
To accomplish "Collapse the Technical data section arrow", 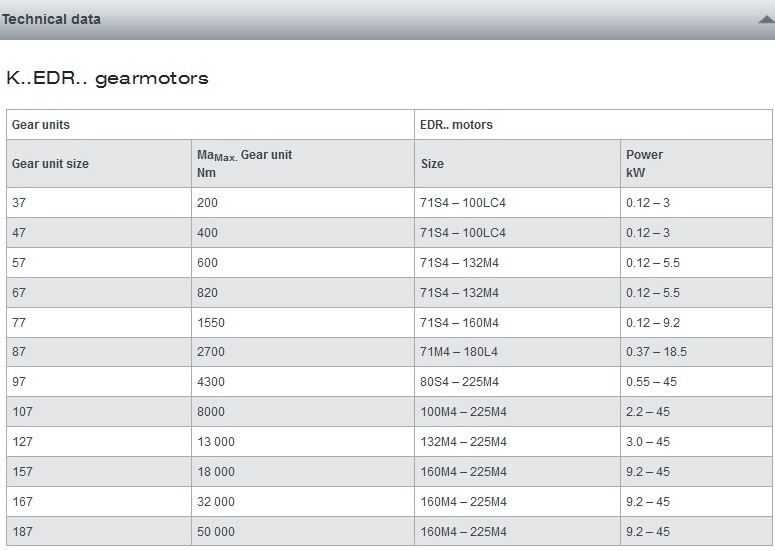I will 767,20.
